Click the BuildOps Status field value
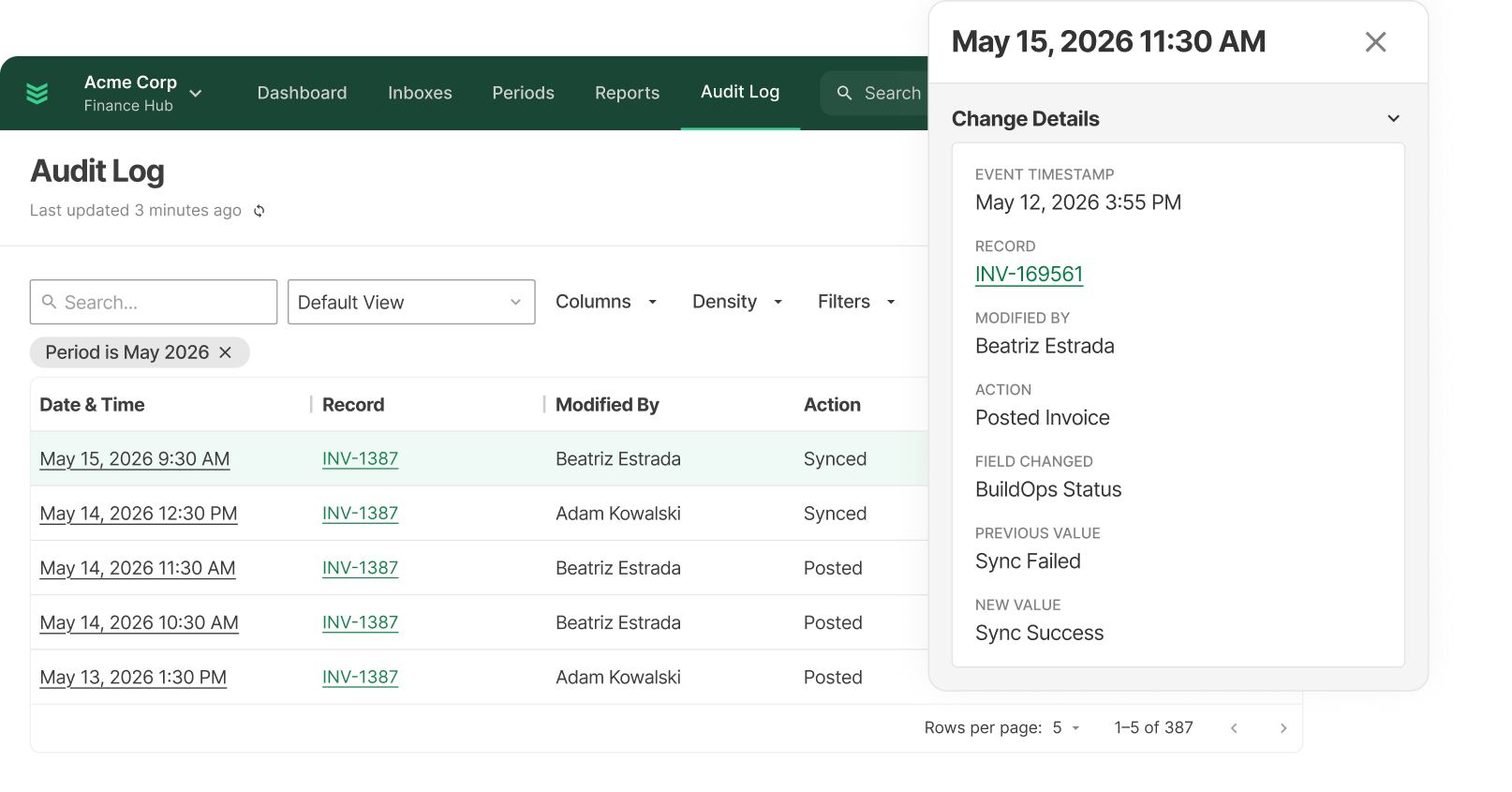This screenshot has height=792, width=1512. (1048, 490)
